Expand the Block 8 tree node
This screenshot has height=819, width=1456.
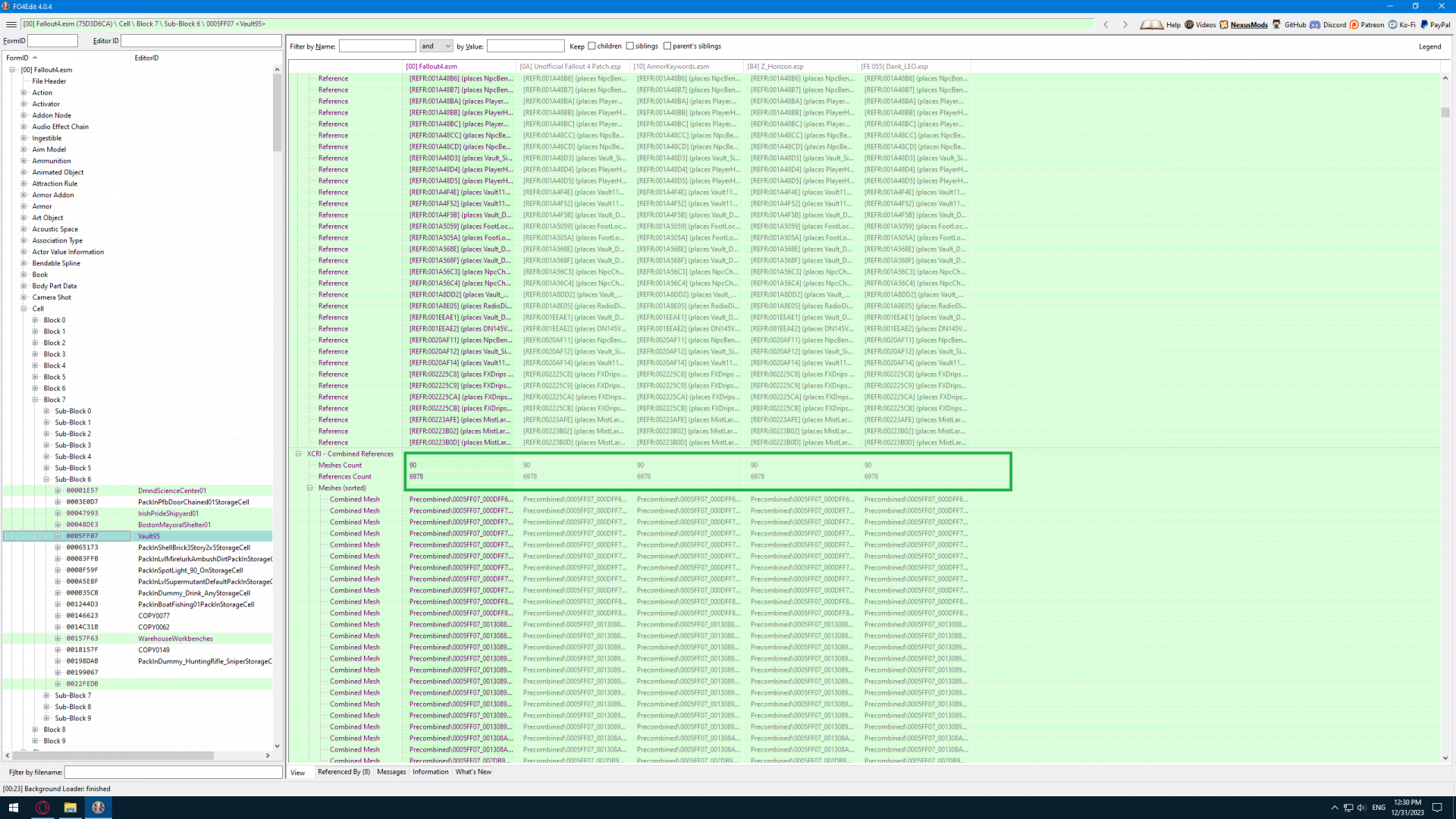point(35,730)
